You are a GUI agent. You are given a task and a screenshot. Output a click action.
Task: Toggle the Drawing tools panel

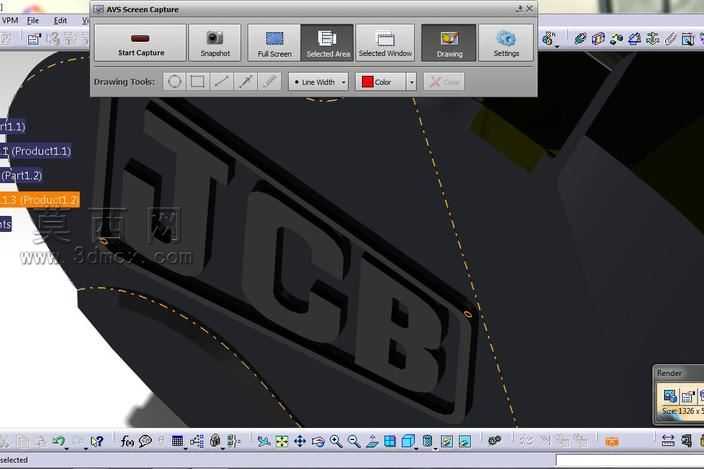(x=449, y=43)
